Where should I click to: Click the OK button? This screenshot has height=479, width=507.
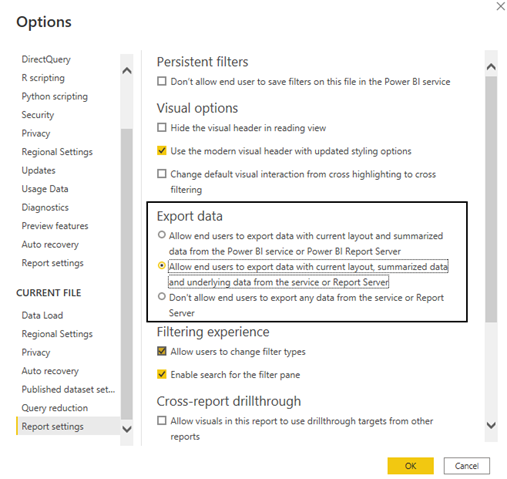pos(410,466)
